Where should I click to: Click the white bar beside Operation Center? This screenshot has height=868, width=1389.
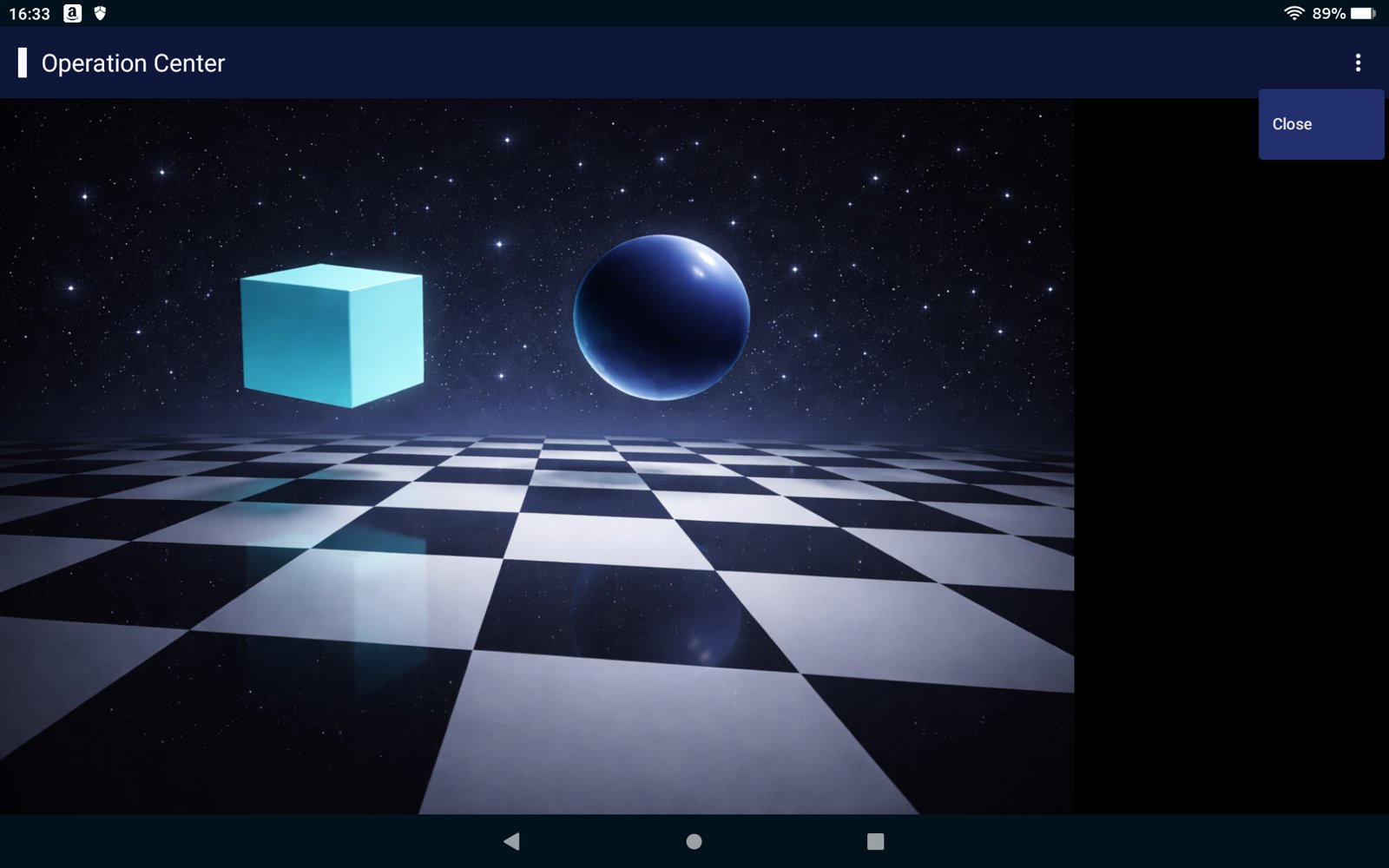coord(23,62)
